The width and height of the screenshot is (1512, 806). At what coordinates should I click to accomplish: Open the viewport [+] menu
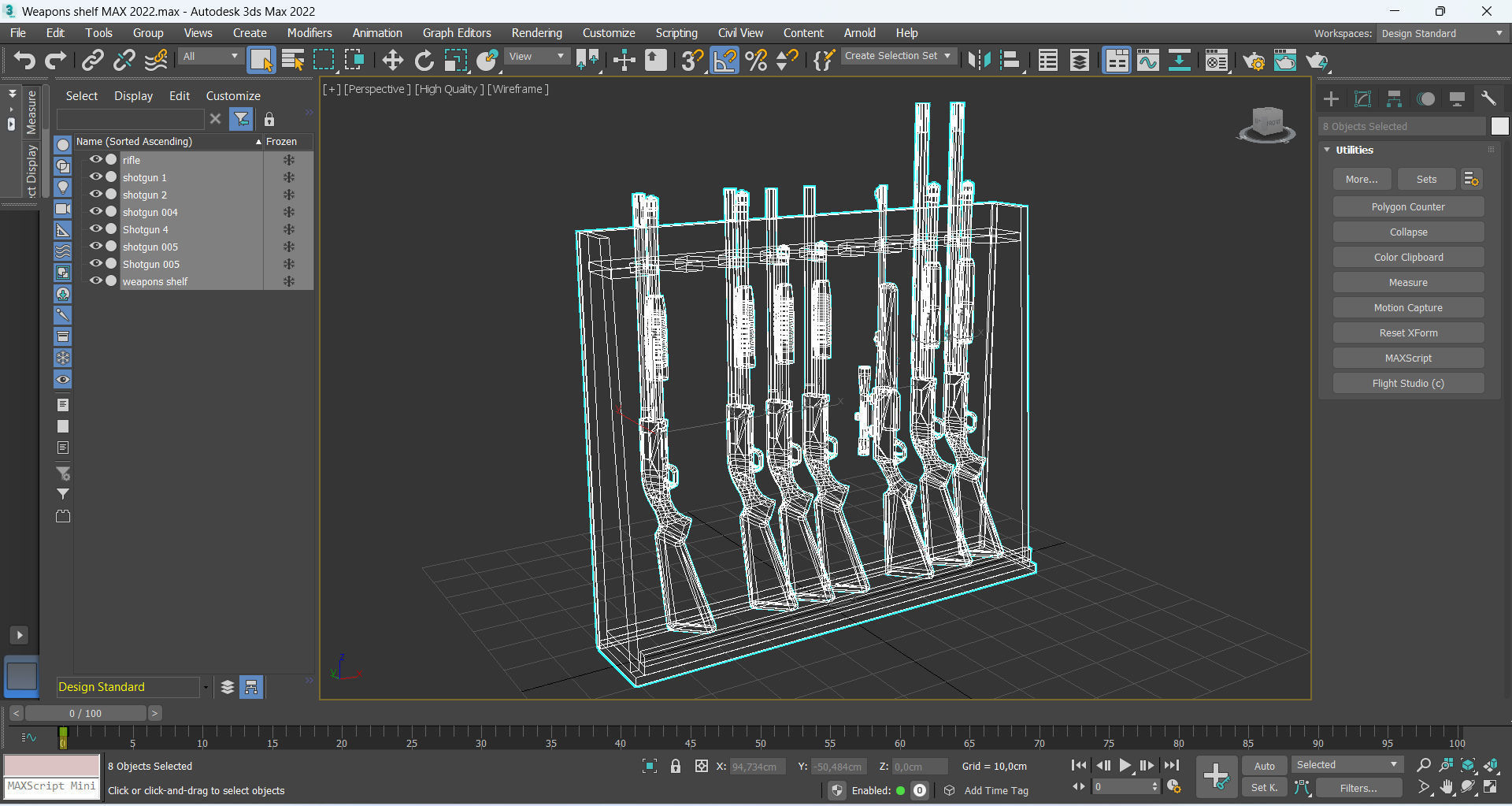(332, 89)
